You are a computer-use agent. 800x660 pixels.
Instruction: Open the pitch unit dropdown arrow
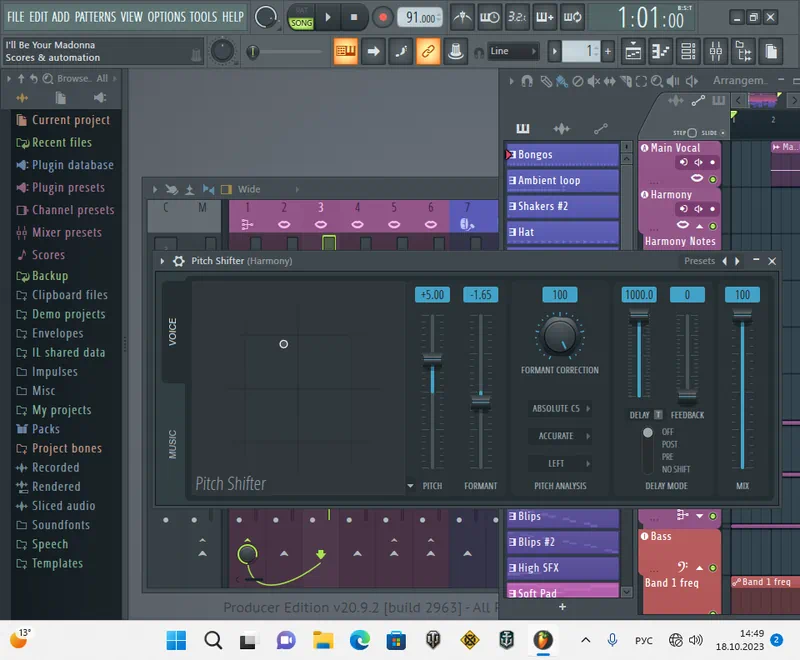411,486
